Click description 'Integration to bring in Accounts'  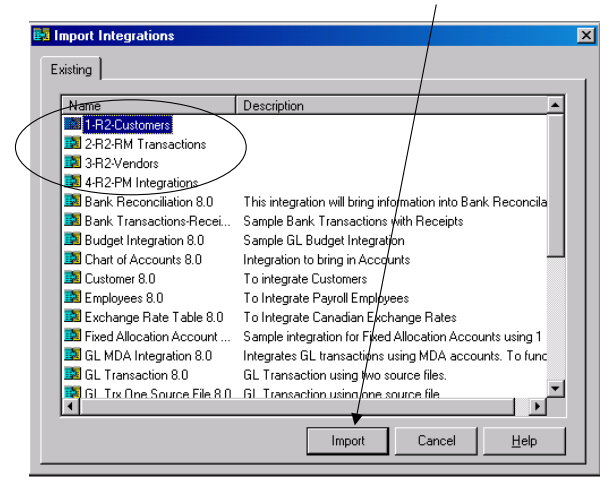point(327,259)
